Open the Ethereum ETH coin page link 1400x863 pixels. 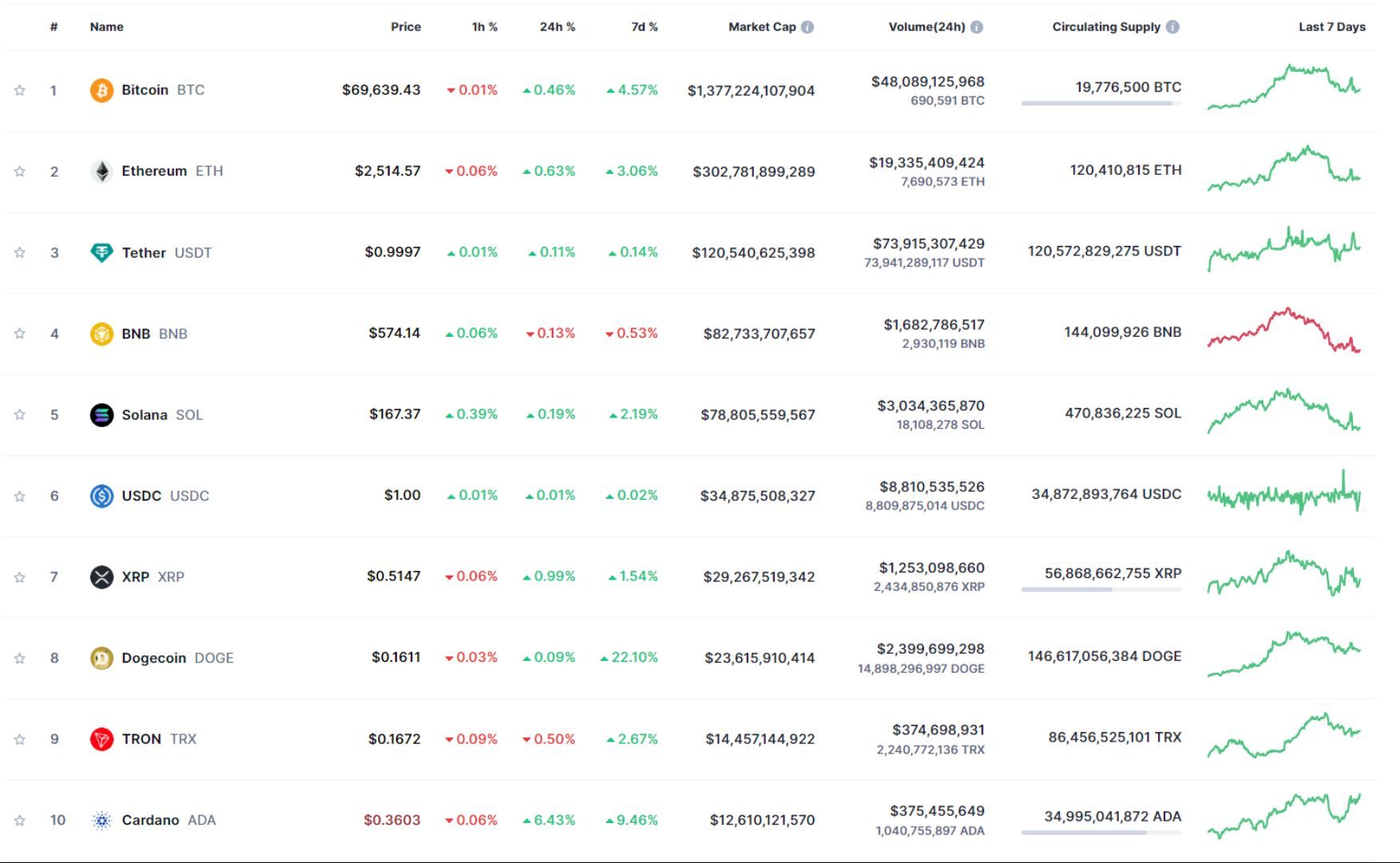pyautogui.click(x=153, y=170)
